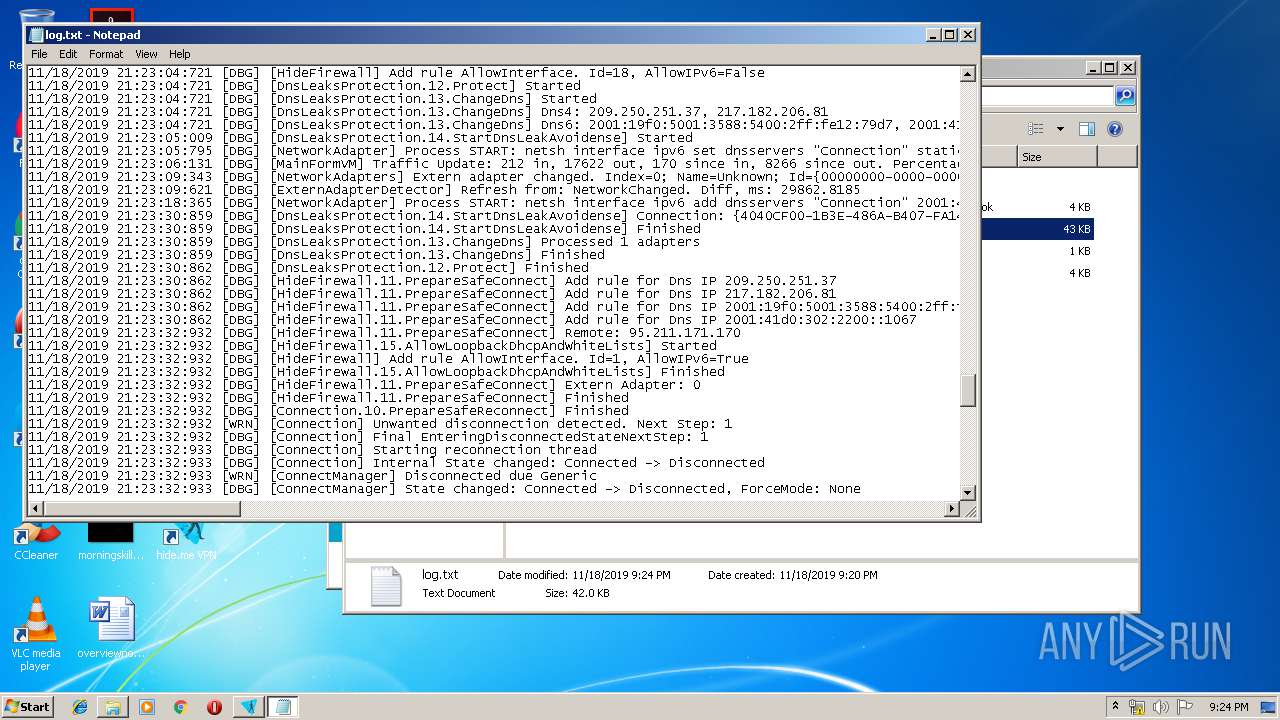
Task: Click the vertical scrollbar thumb in Notepad
Action: coord(968,390)
